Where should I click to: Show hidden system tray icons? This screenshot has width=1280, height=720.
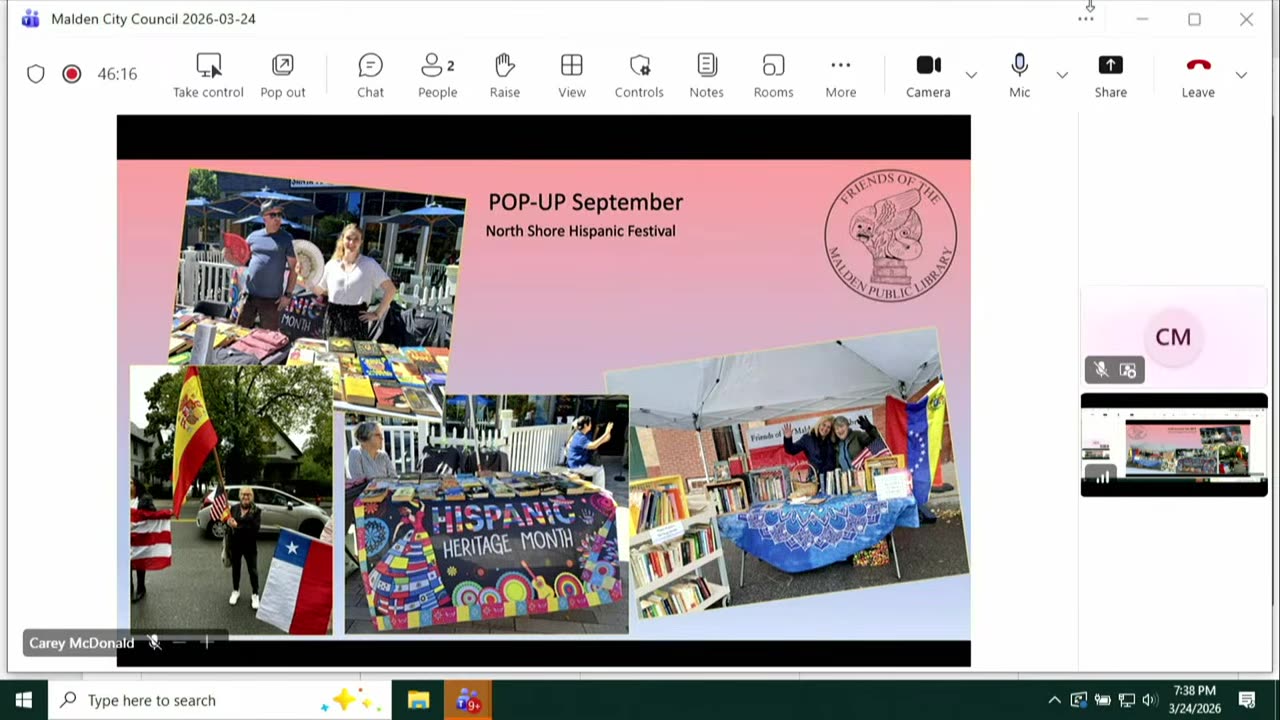[1054, 700]
